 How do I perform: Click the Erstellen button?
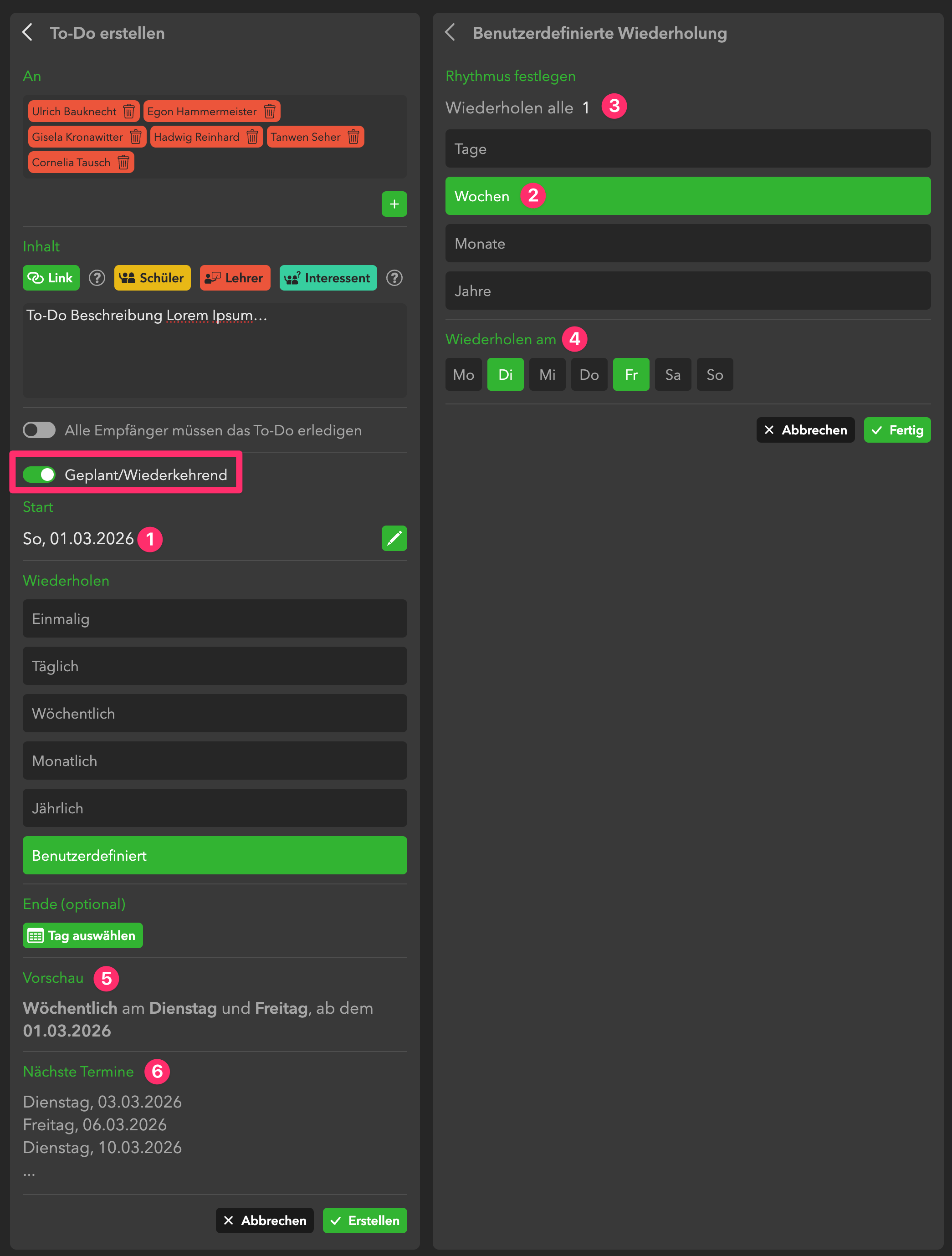coord(365,1221)
